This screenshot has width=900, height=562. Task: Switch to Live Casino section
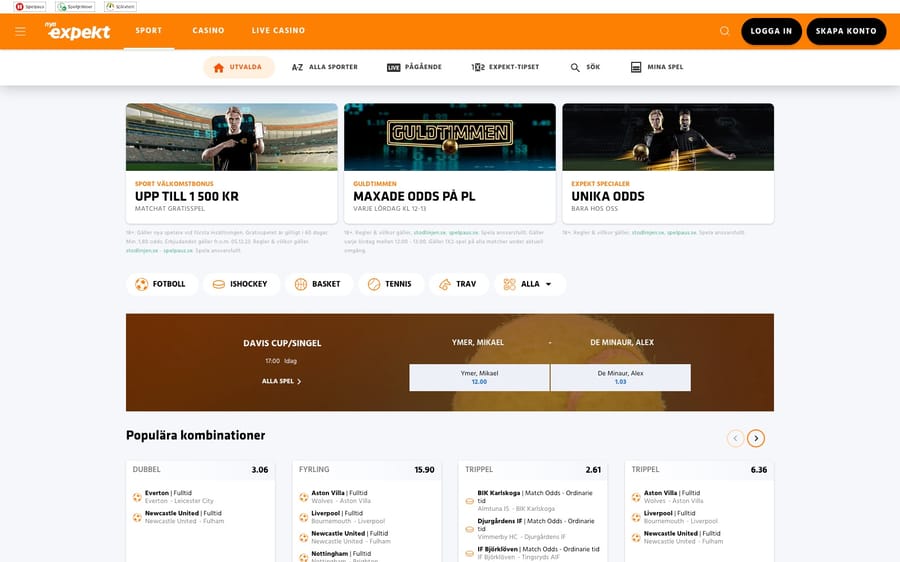(278, 30)
